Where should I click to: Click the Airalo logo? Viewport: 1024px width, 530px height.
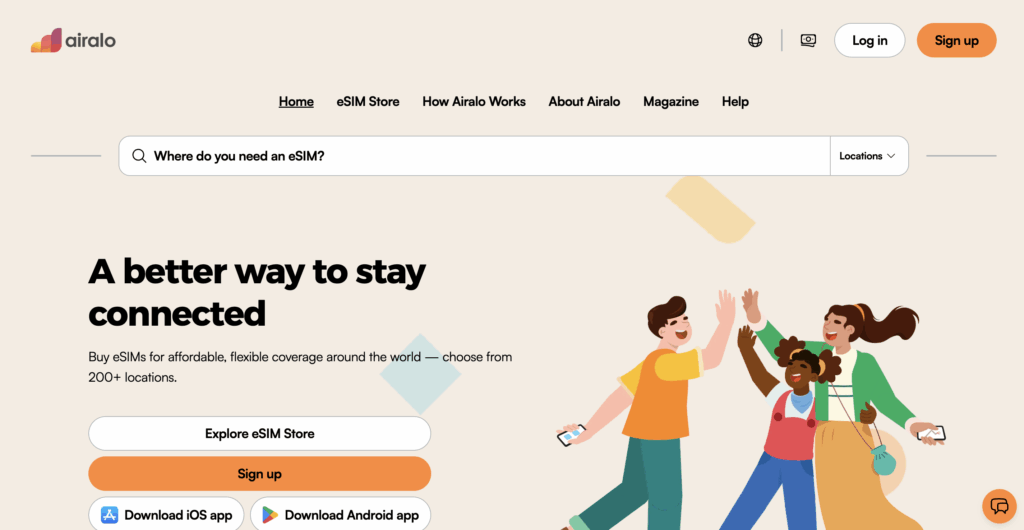73,40
